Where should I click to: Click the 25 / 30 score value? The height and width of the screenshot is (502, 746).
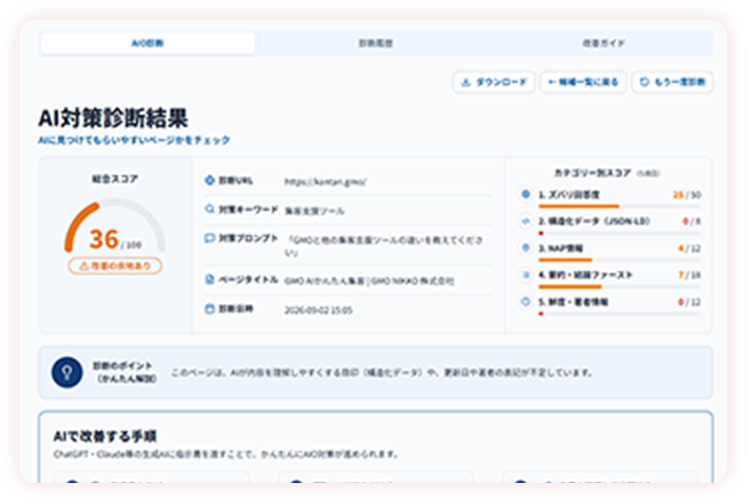[687, 195]
